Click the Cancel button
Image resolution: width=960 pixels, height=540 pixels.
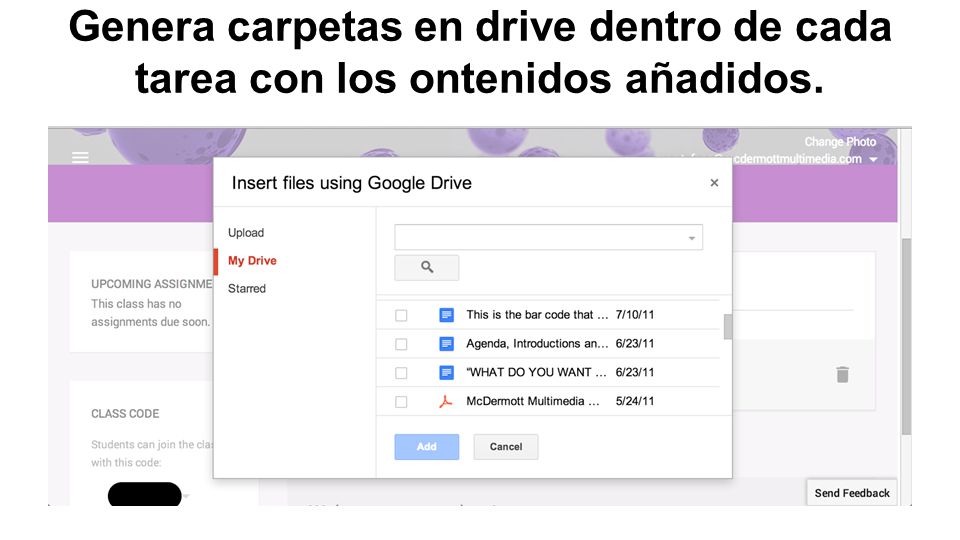[506, 447]
